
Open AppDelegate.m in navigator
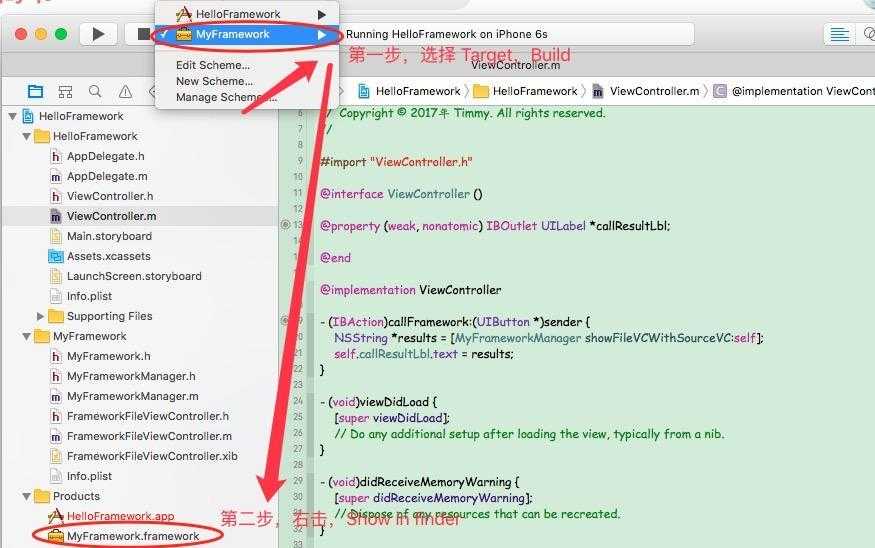107,176
